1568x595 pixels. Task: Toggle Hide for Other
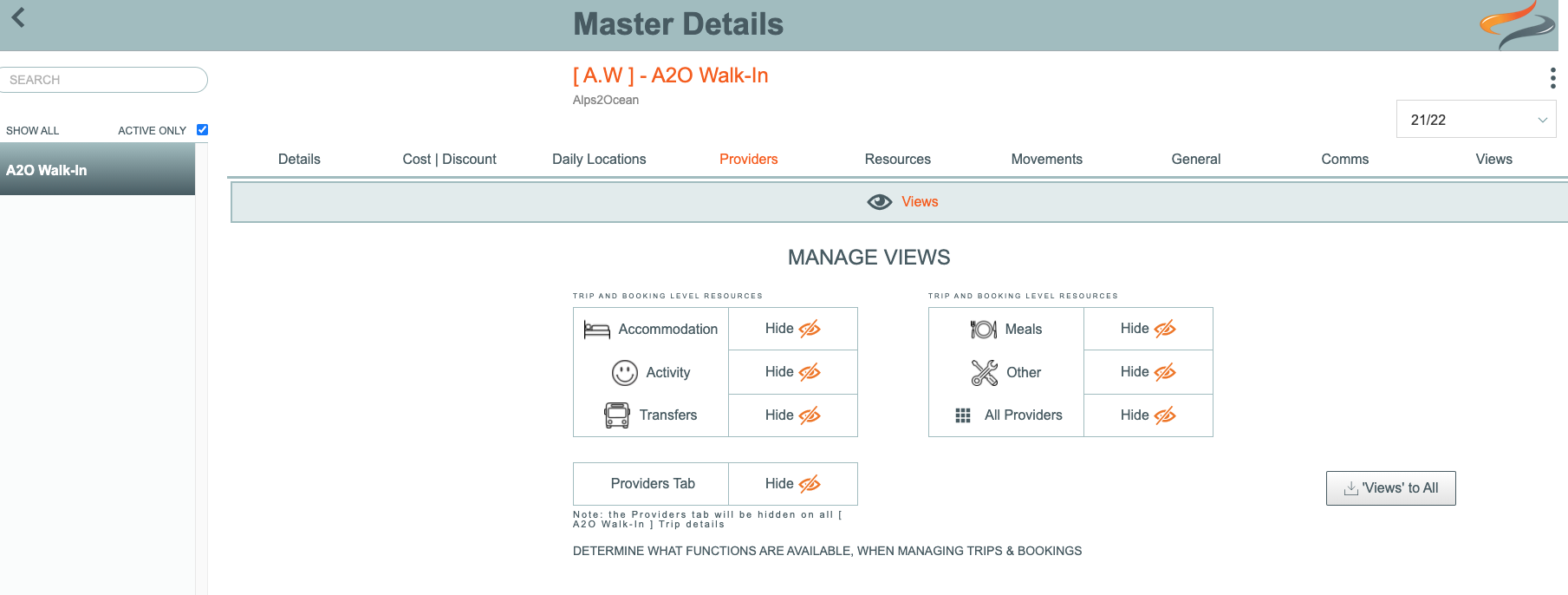[x=1148, y=372]
